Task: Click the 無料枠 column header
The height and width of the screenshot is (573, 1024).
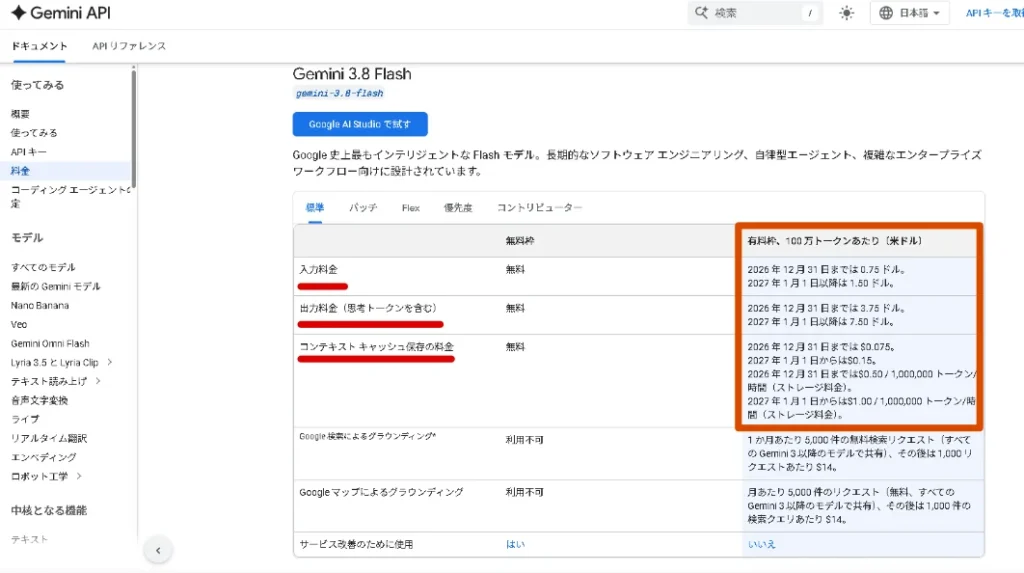Action: pyautogui.click(x=520, y=240)
